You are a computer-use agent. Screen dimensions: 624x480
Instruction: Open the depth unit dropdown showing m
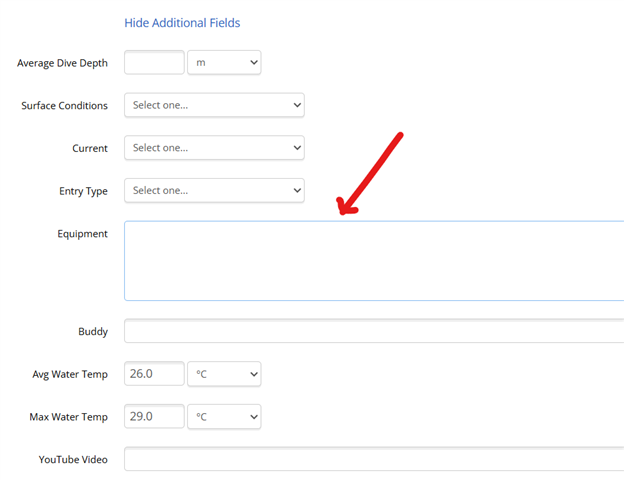click(224, 62)
